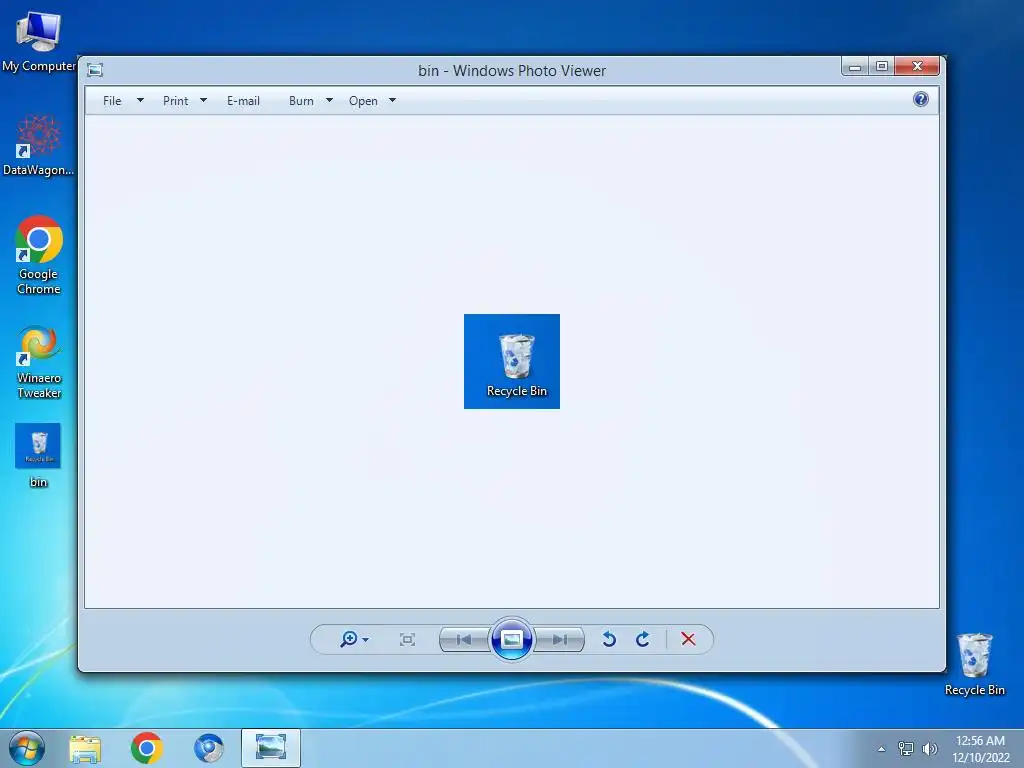Expand the zoom magnifier dropdown arrow
This screenshot has width=1024, height=768.
tap(366, 640)
